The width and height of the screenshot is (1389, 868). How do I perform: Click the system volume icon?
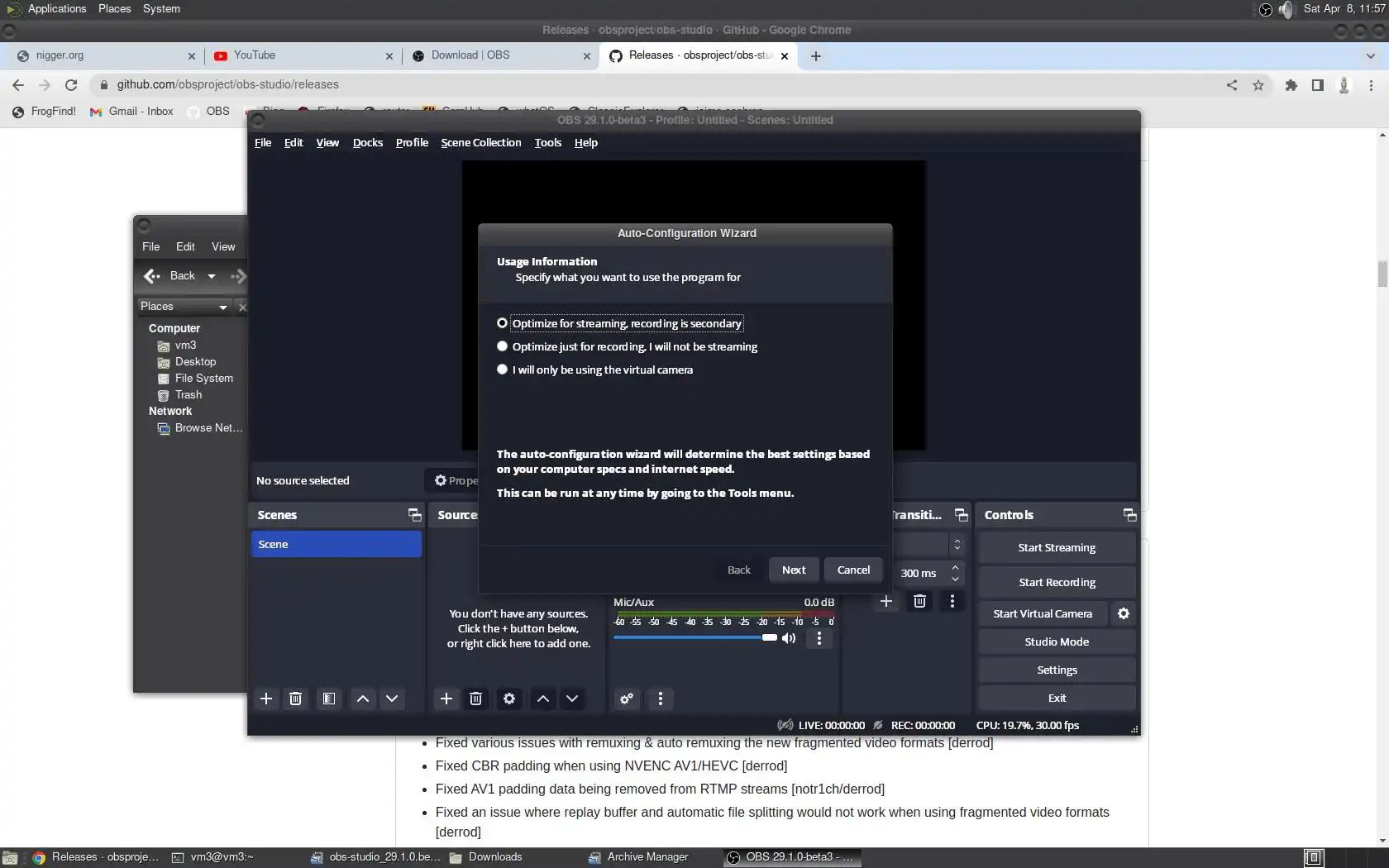pos(1286,9)
